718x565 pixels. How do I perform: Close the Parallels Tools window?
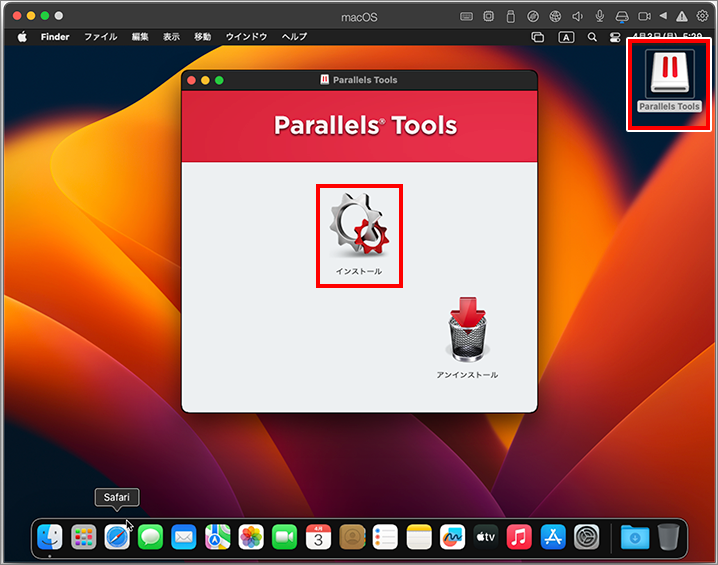coord(191,81)
